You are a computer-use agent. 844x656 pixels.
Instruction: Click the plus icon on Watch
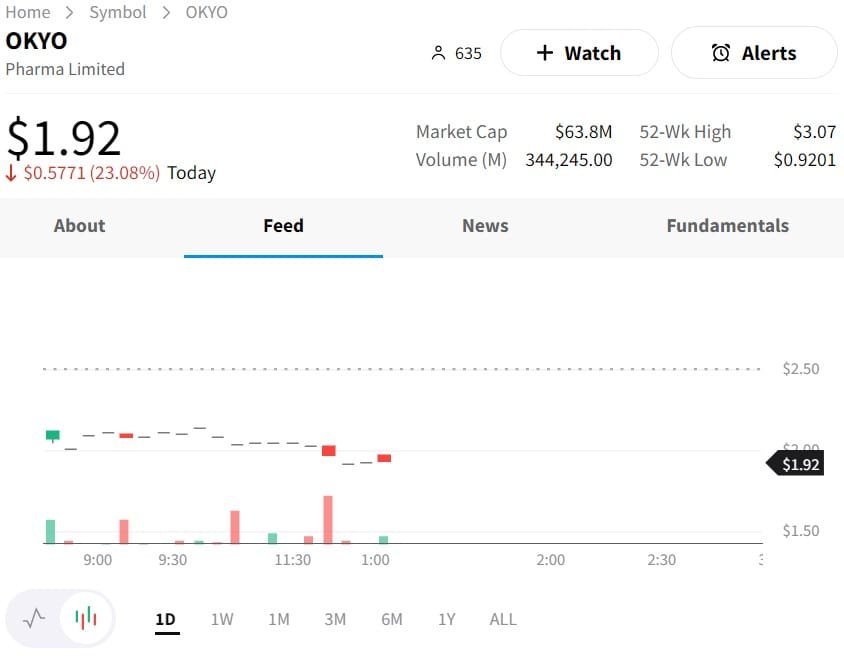[544, 53]
